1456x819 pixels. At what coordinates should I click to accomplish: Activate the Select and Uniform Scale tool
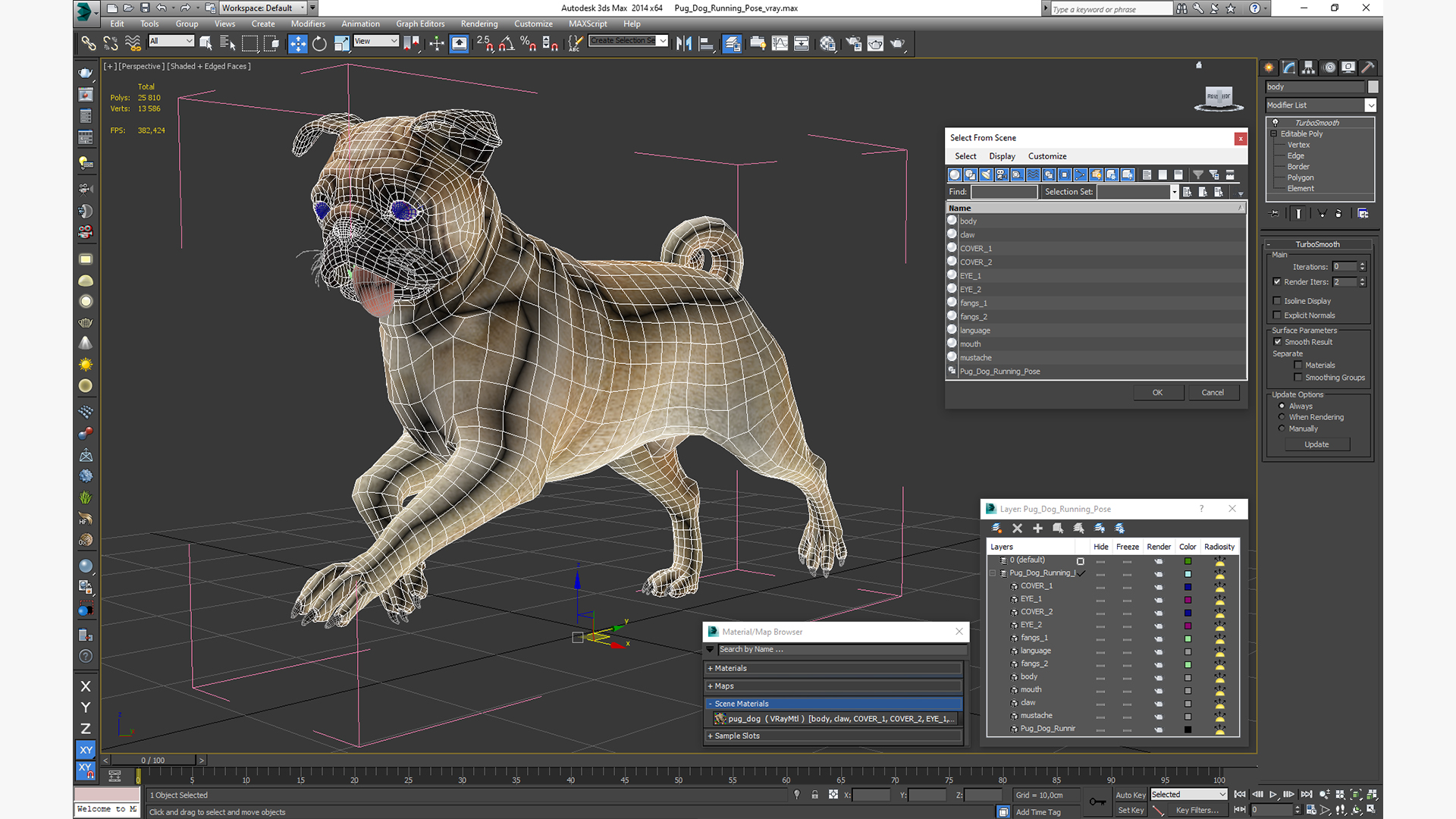pyautogui.click(x=341, y=43)
